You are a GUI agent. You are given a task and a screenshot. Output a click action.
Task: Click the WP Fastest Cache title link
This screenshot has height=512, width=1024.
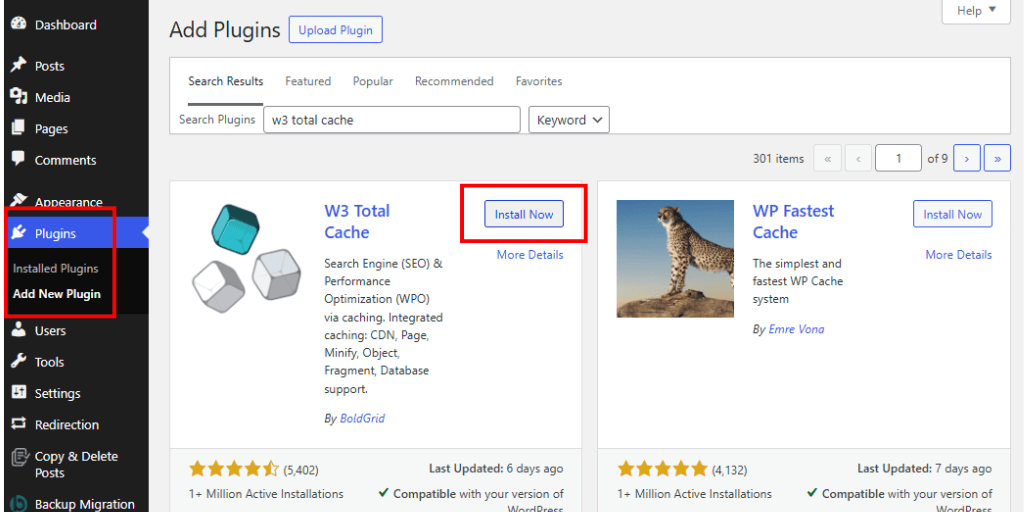(x=793, y=221)
